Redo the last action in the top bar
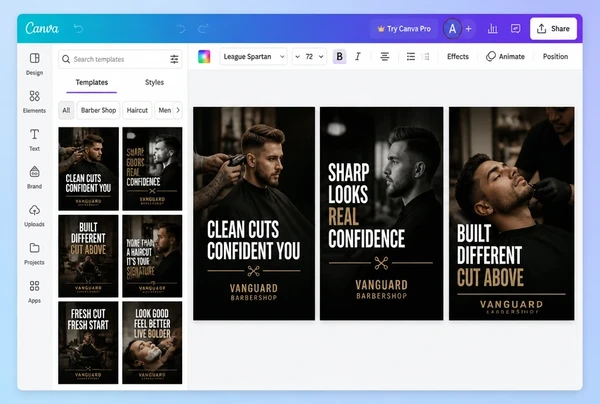 tap(203, 28)
